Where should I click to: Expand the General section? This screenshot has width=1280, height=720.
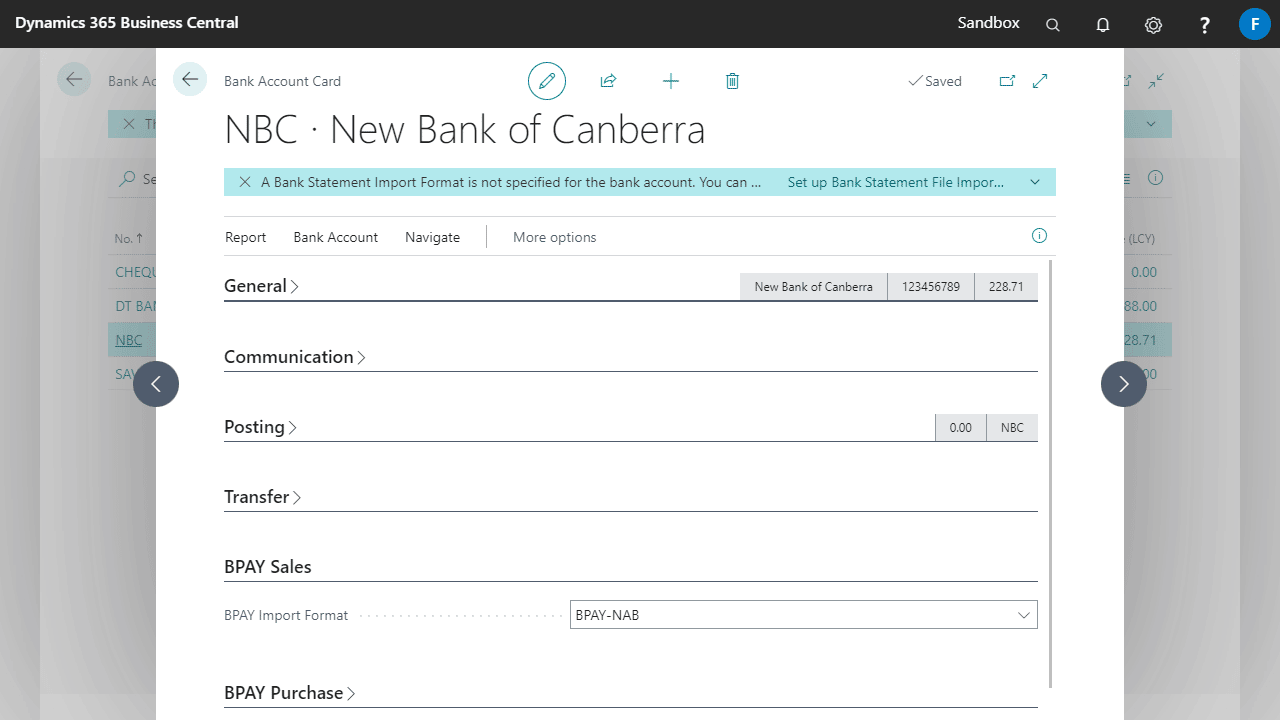coord(262,286)
